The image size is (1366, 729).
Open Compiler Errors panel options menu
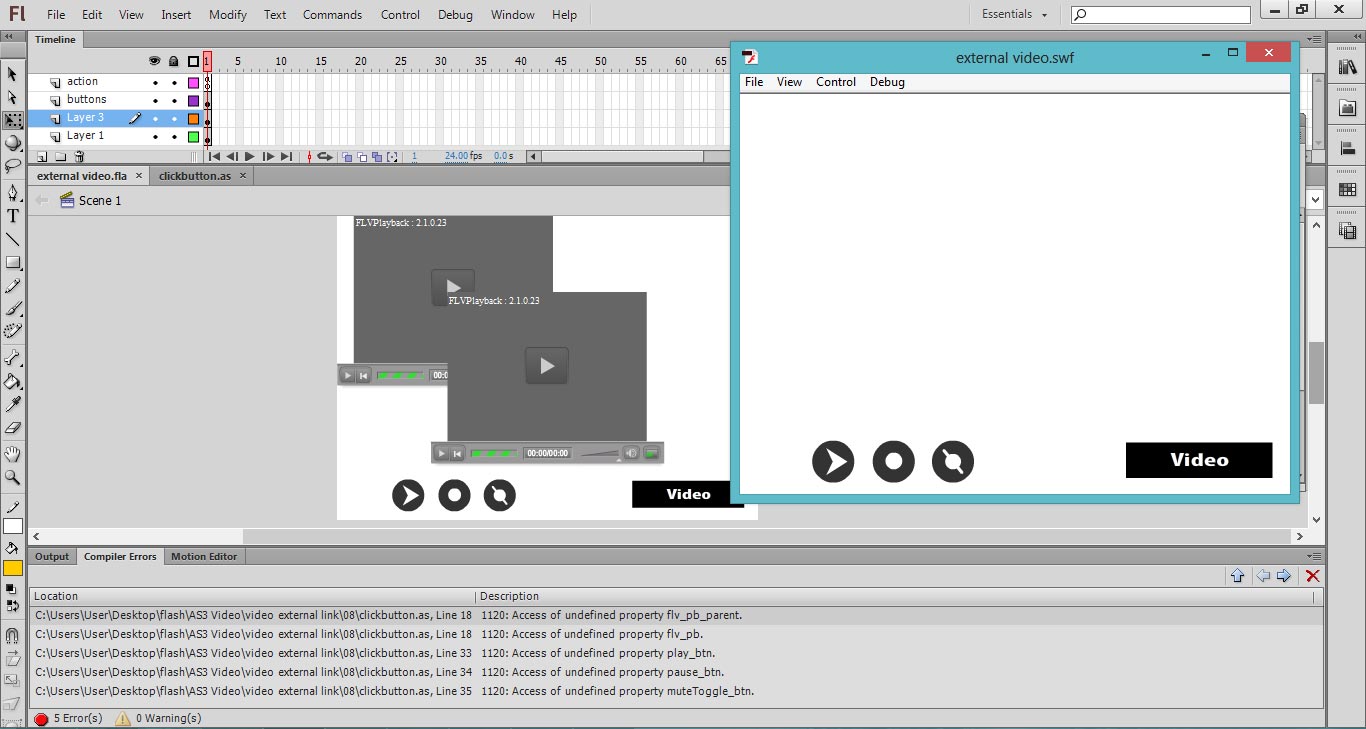coord(1313,556)
